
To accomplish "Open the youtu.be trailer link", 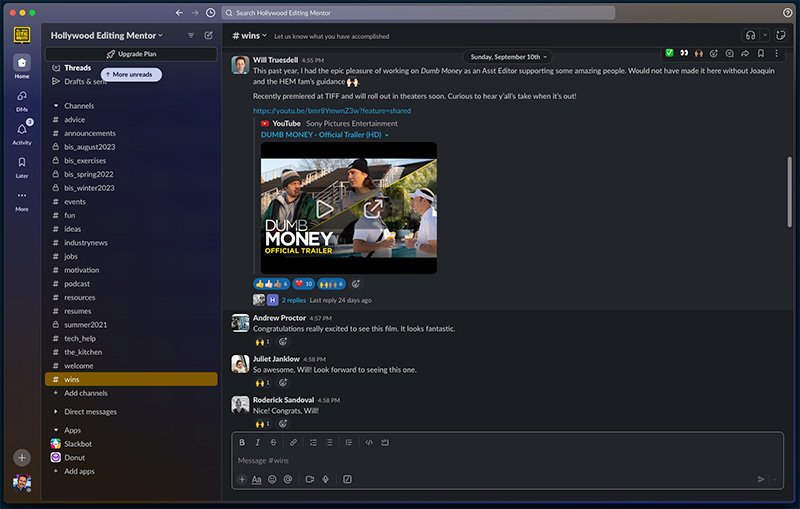I will click(332, 111).
